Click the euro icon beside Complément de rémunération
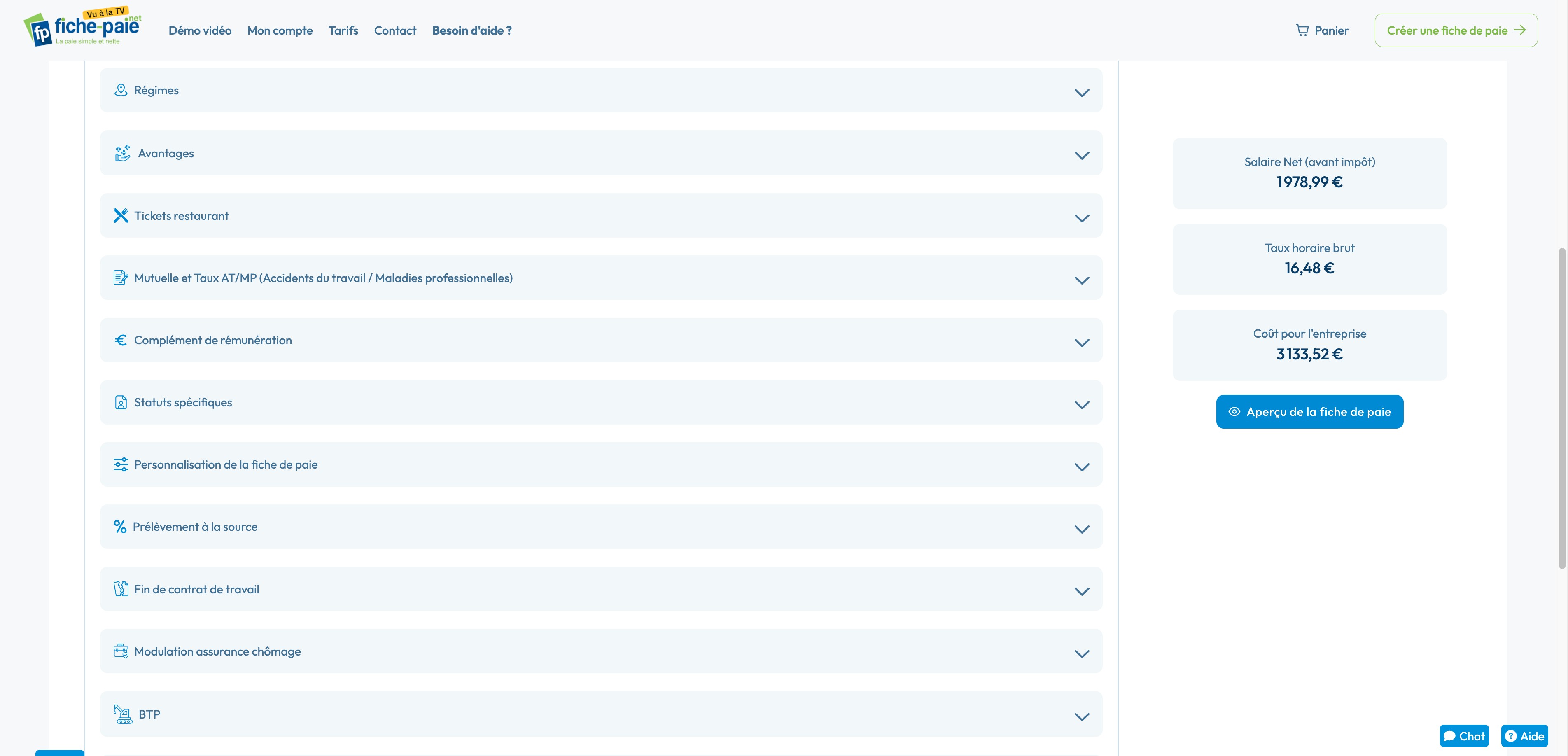 click(x=121, y=340)
